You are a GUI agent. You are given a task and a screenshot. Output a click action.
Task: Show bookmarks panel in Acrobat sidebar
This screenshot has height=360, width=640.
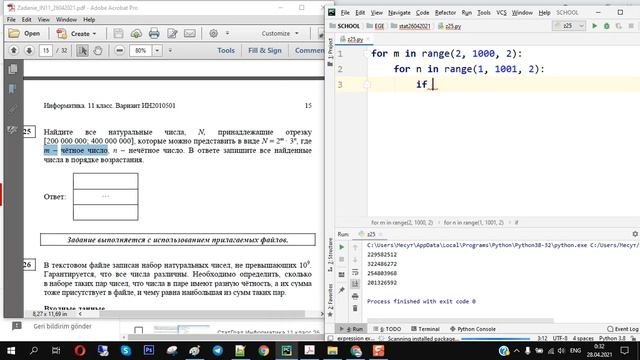coord(13,89)
